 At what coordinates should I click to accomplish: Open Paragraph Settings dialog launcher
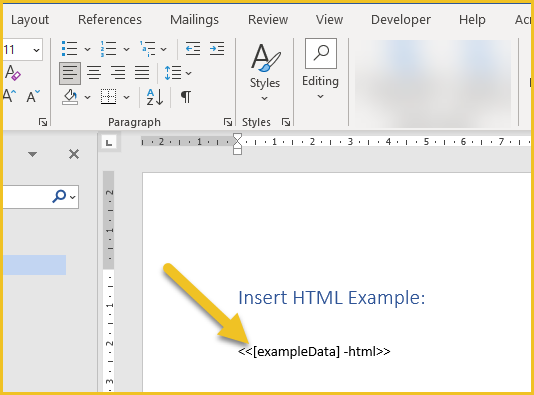tap(228, 122)
